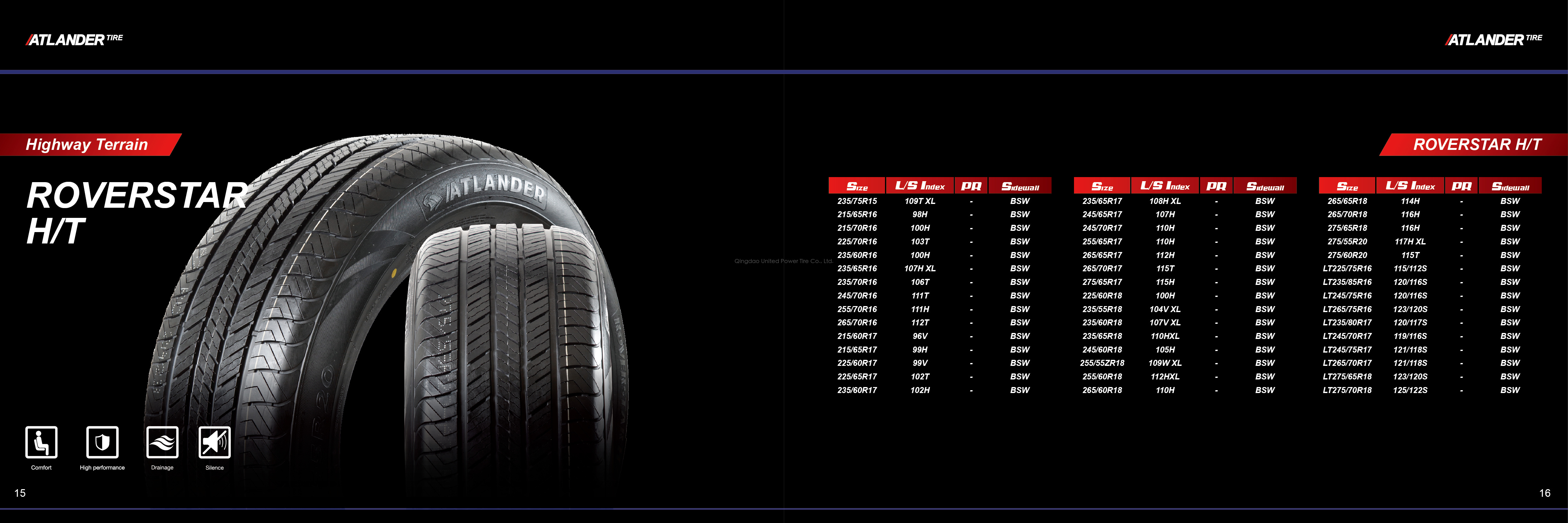Click the Size header in first table
1568x523 pixels.
click(x=857, y=186)
